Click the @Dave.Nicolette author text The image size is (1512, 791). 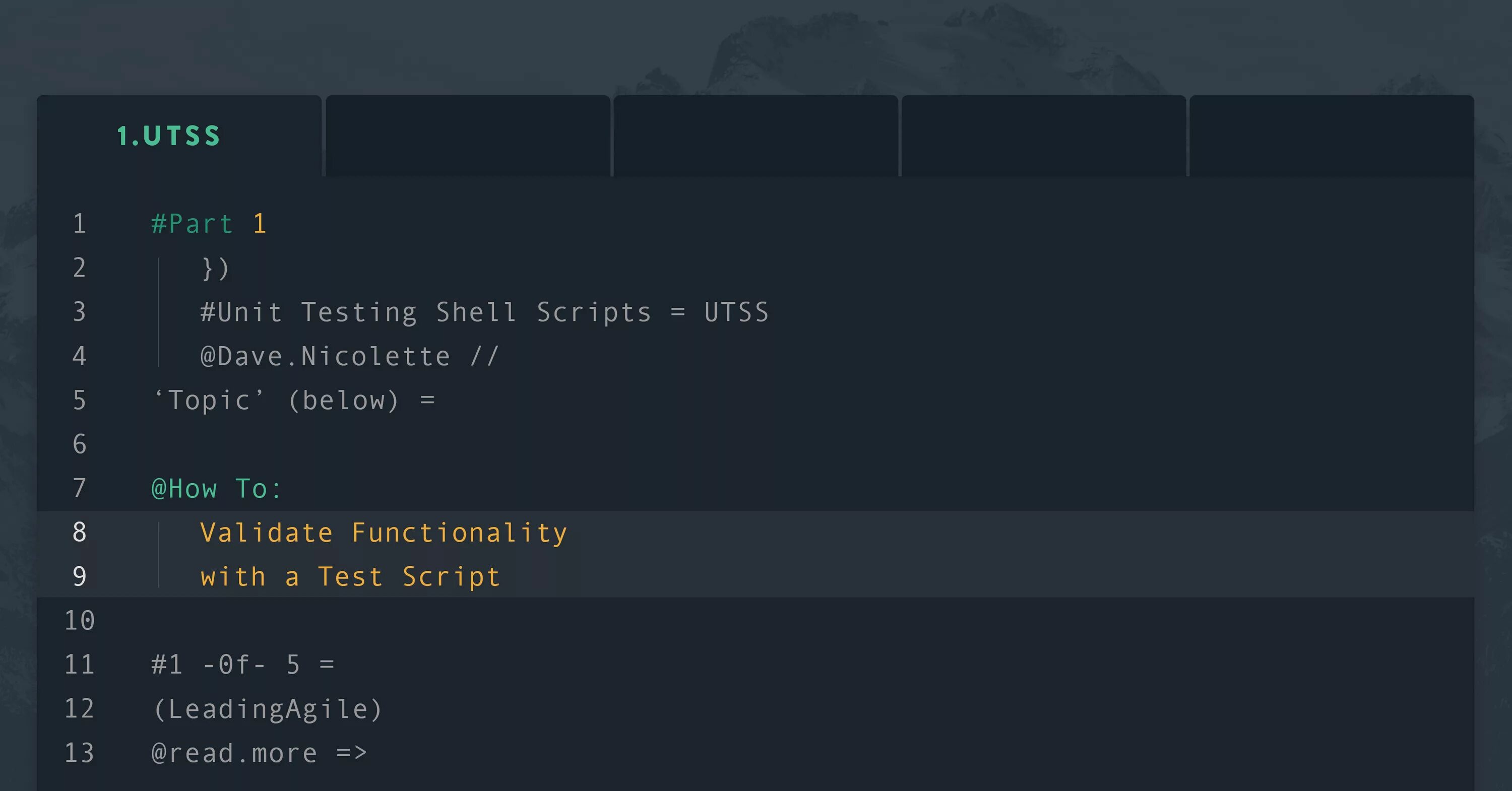(x=326, y=356)
